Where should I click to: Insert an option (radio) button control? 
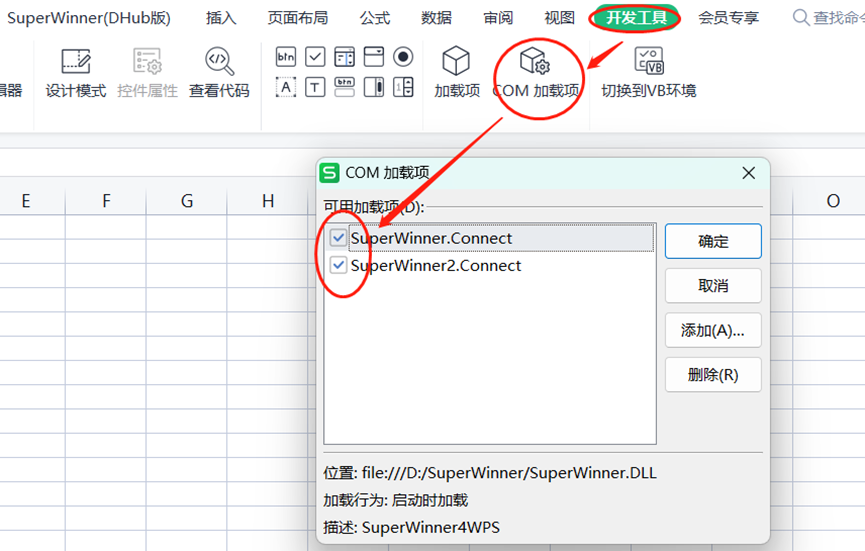point(403,57)
